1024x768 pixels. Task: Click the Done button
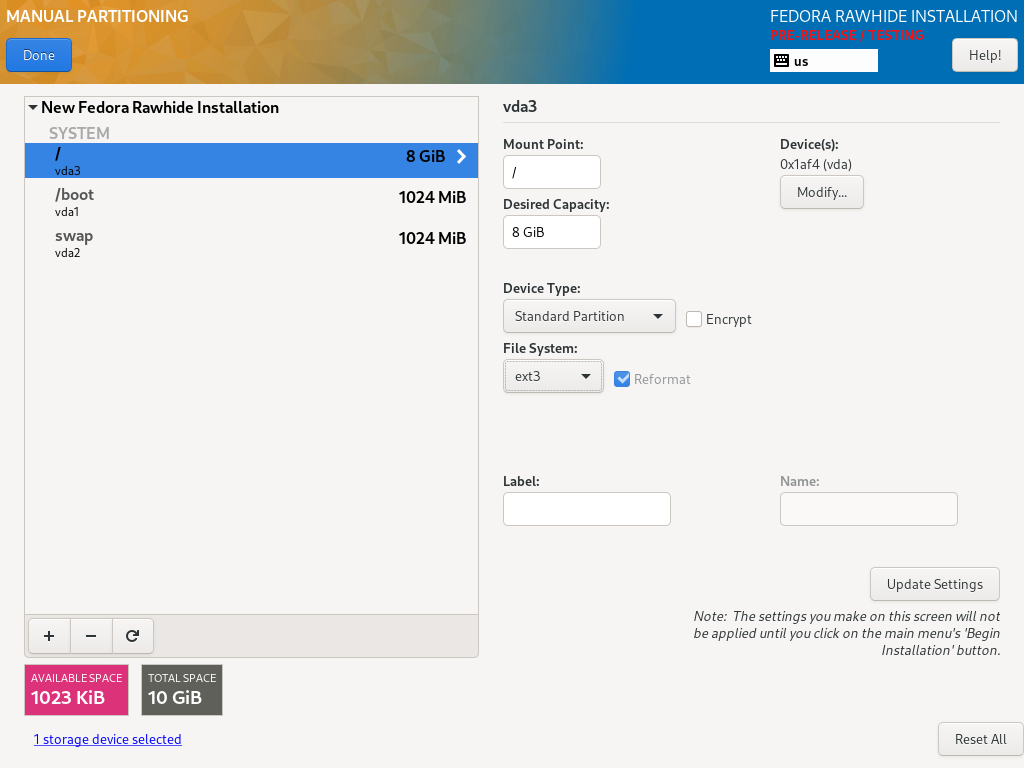(x=39, y=56)
